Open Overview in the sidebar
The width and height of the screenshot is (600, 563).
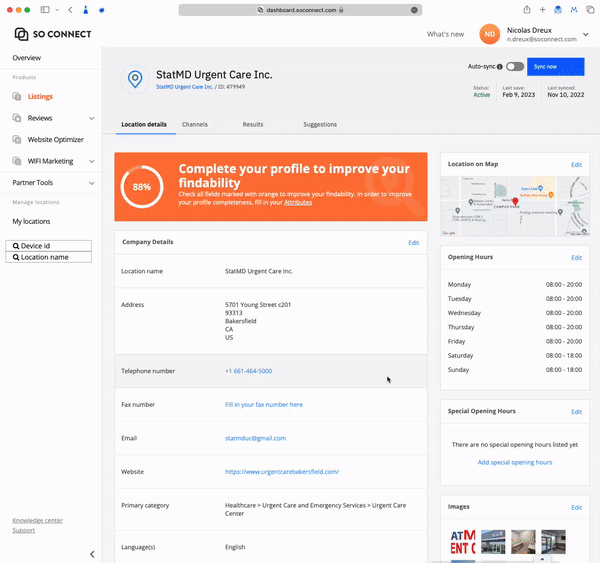coord(27,58)
